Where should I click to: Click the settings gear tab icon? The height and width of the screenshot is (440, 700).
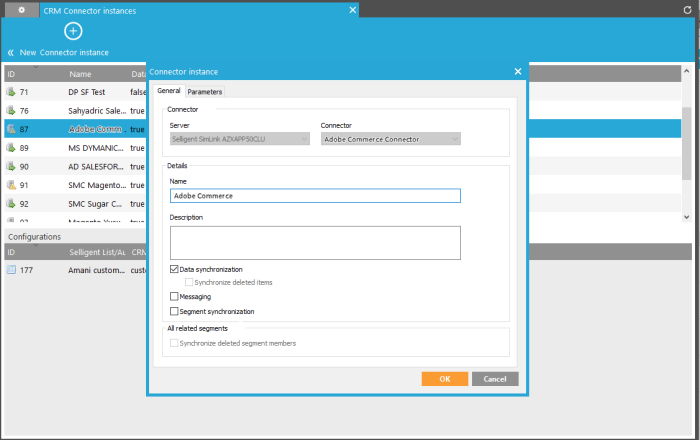coord(22,9)
